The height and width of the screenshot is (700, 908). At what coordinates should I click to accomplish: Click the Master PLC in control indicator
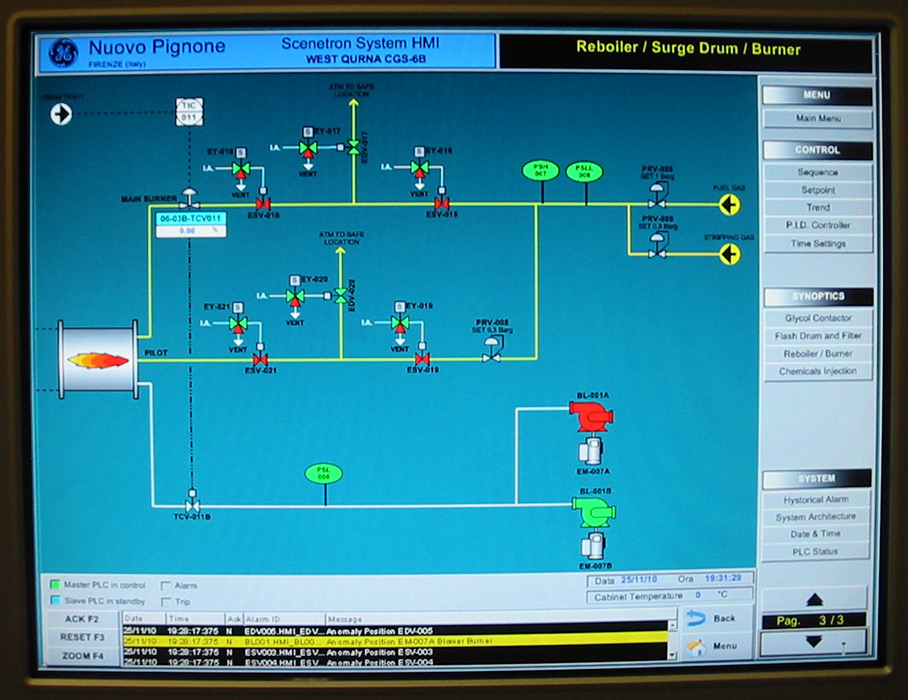coord(55,584)
